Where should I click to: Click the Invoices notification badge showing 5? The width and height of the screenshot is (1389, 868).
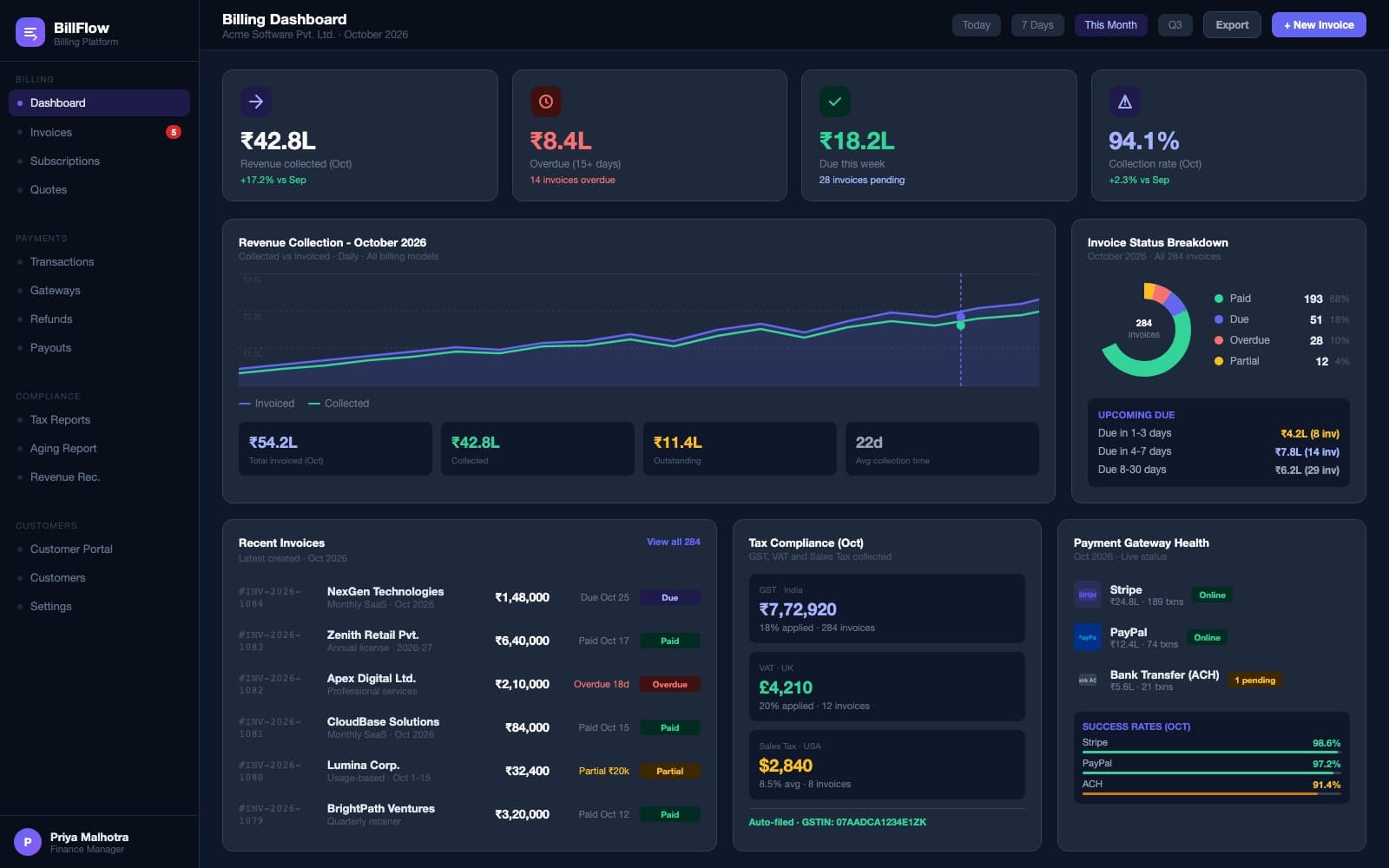[x=174, y=132]
